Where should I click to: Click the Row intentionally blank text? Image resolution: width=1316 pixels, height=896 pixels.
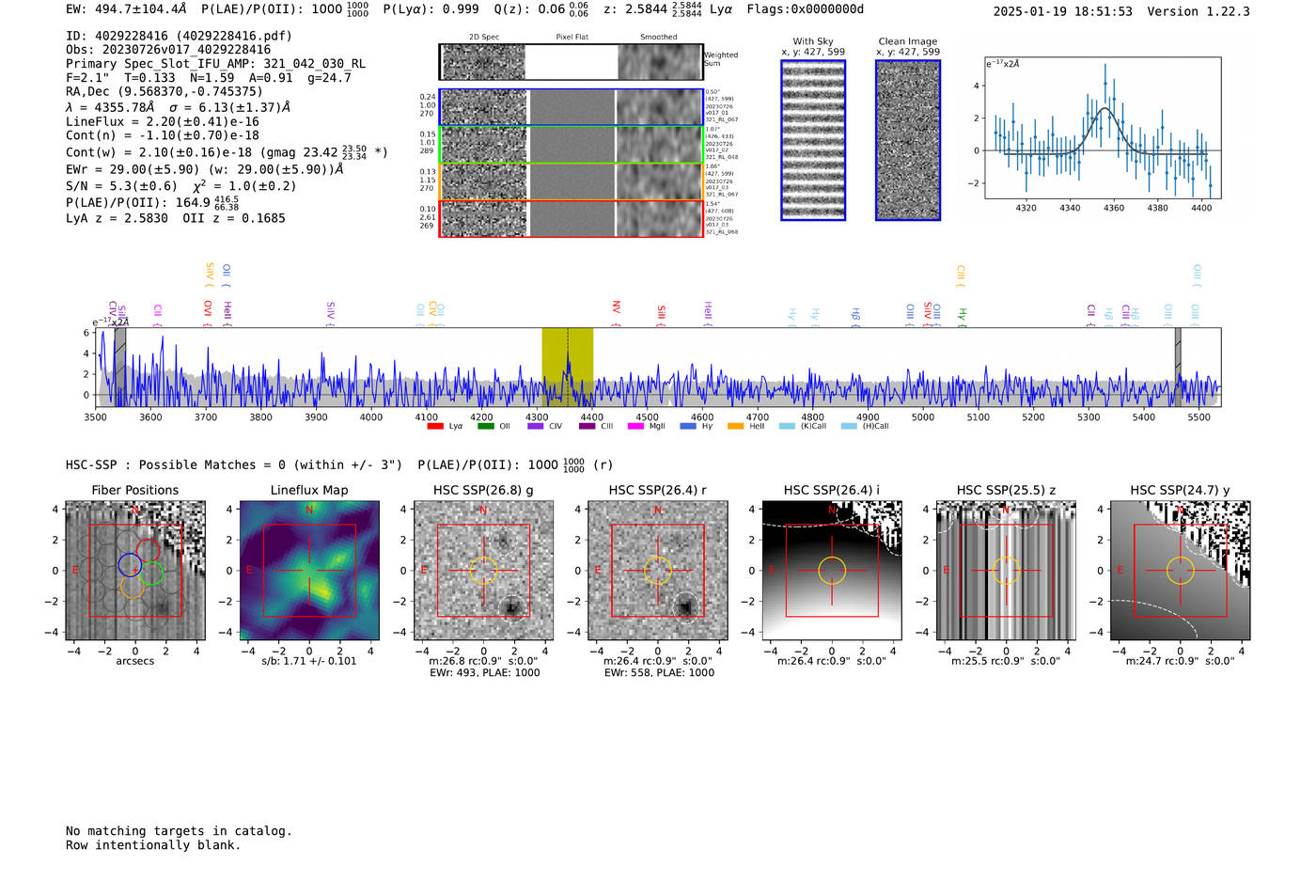tap(153, 845)
